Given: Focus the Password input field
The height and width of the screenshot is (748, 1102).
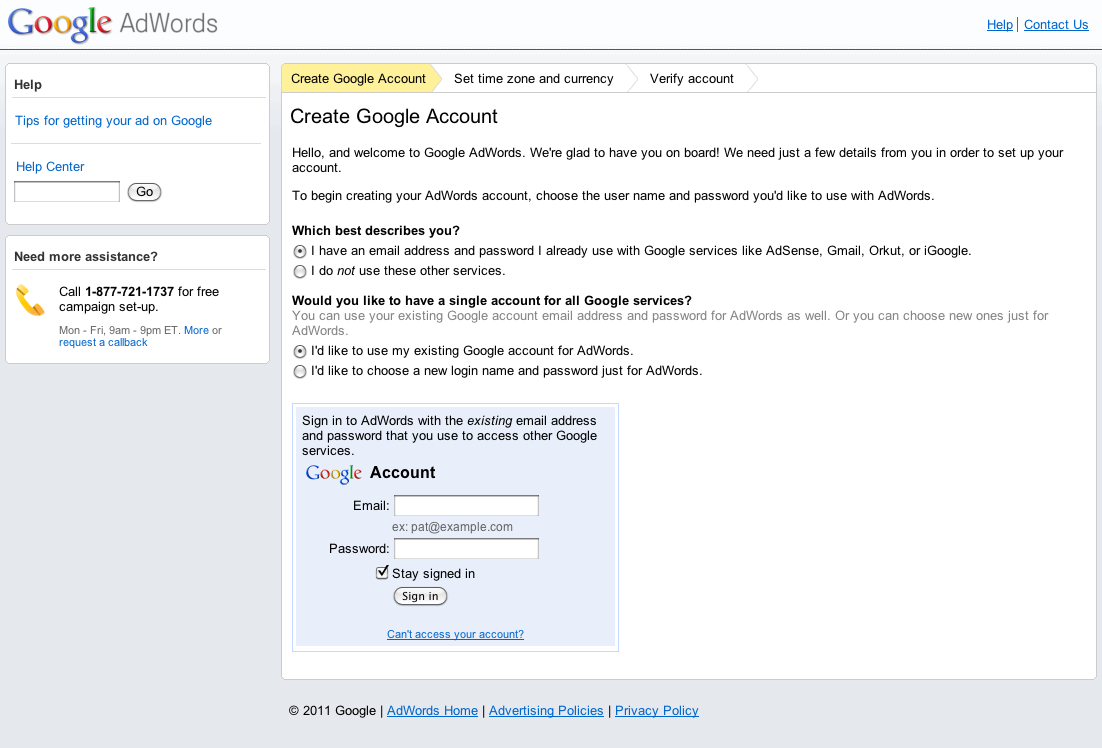Looking at the screenshot, I should (467, 548).
